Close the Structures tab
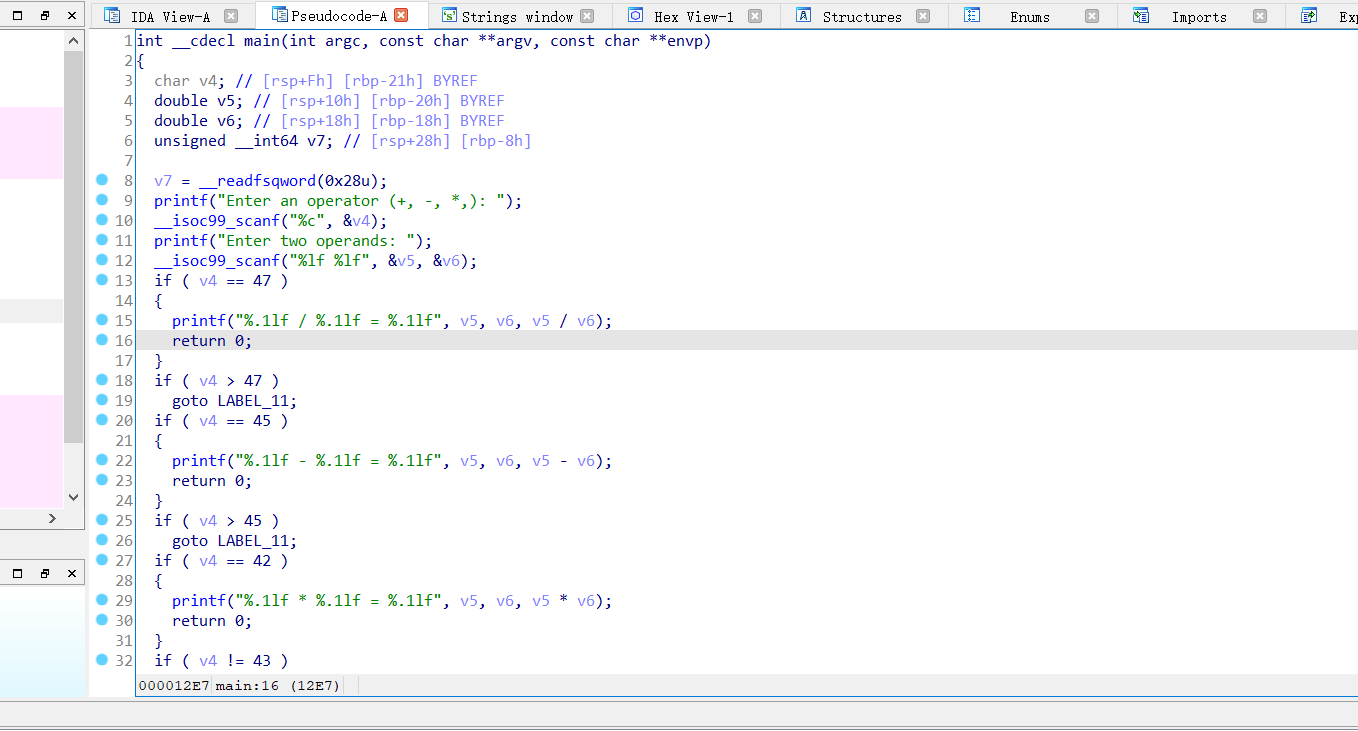The image size is (1358, 731). click(x=922, y=16)
